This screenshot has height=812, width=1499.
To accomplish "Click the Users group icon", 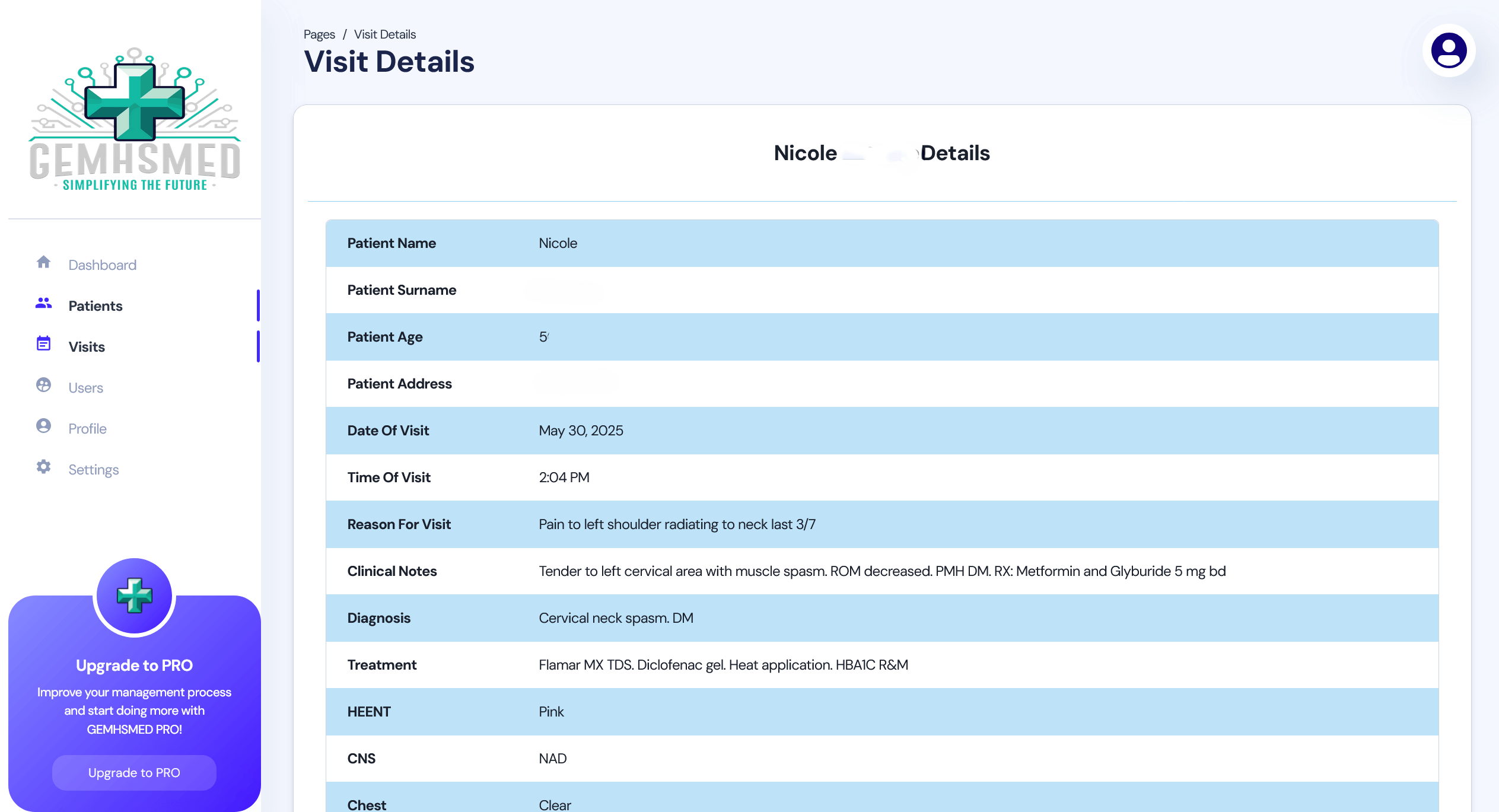I will click(44, 385).
